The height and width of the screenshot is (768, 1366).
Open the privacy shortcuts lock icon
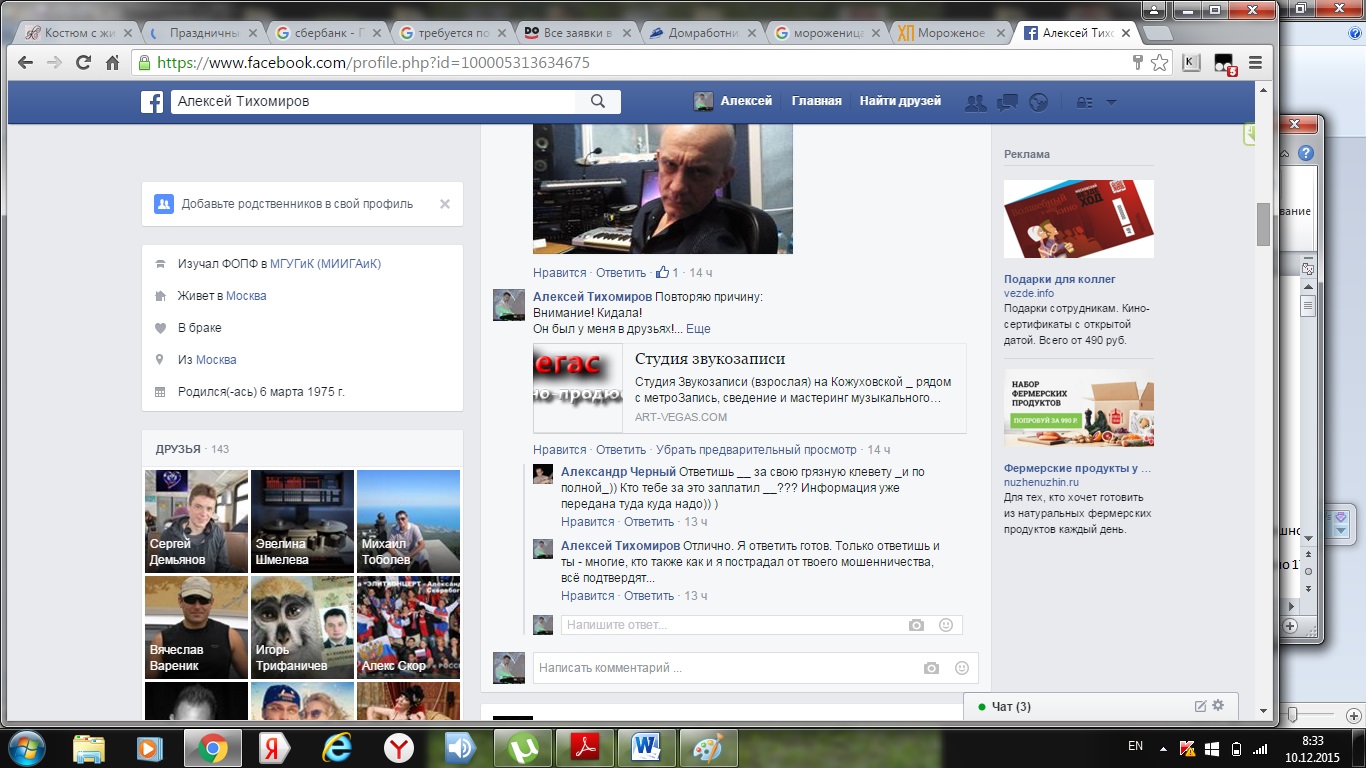(x=1084, y=102)
